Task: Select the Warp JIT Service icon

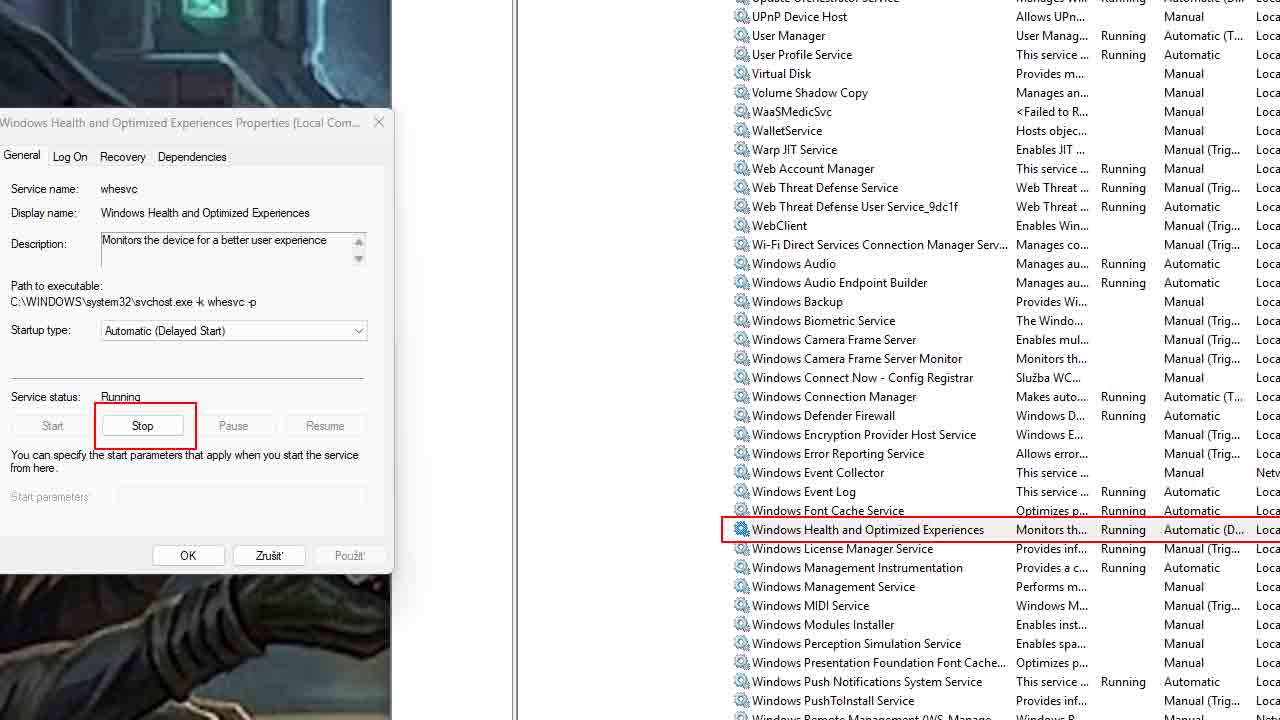Action: coord(741,150)
